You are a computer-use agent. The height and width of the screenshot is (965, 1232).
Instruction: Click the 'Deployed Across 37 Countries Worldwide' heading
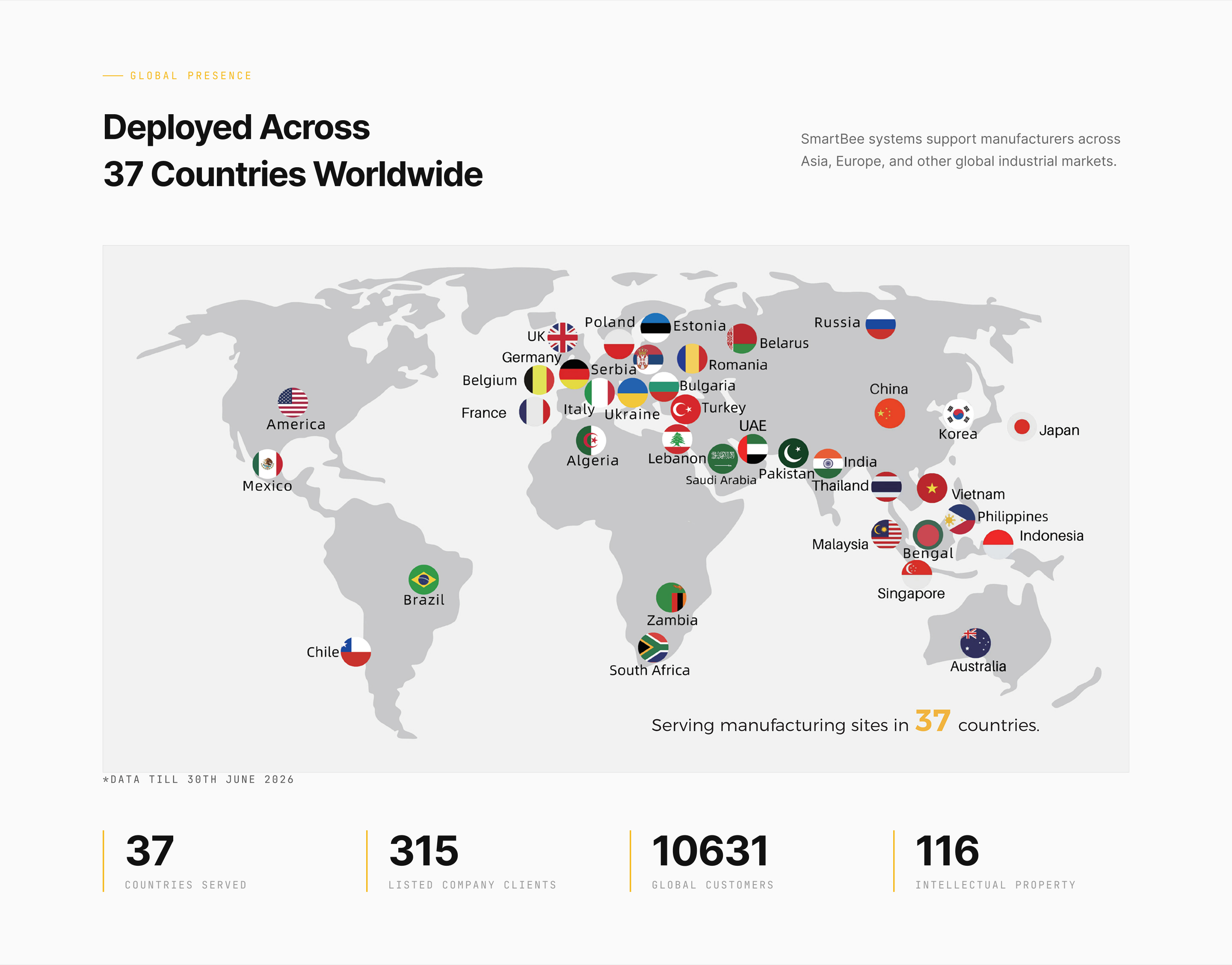[x=293, y=150]
